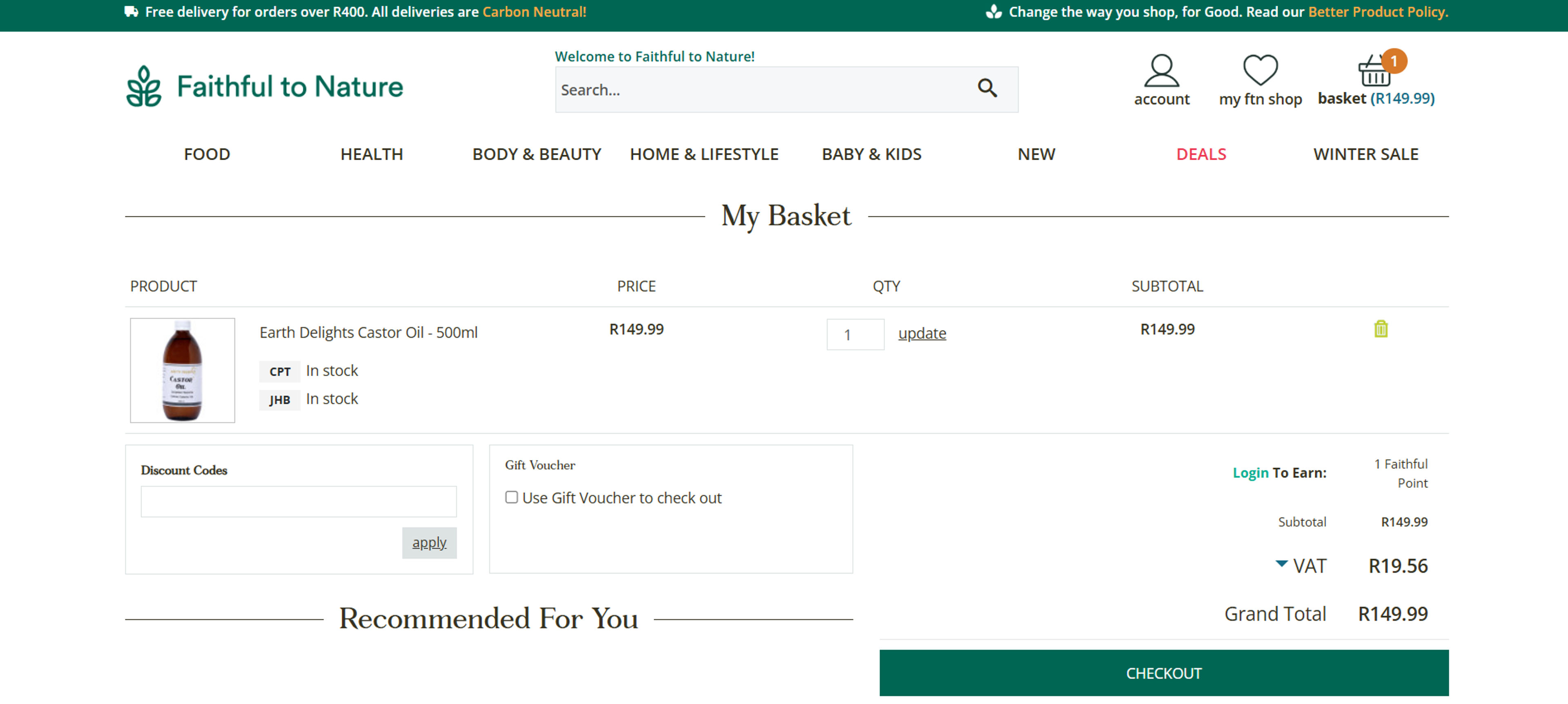The width and height of the screenshot is (1568, 704).
Task: Remove castor oil using trash icon
Action: 1381,329
